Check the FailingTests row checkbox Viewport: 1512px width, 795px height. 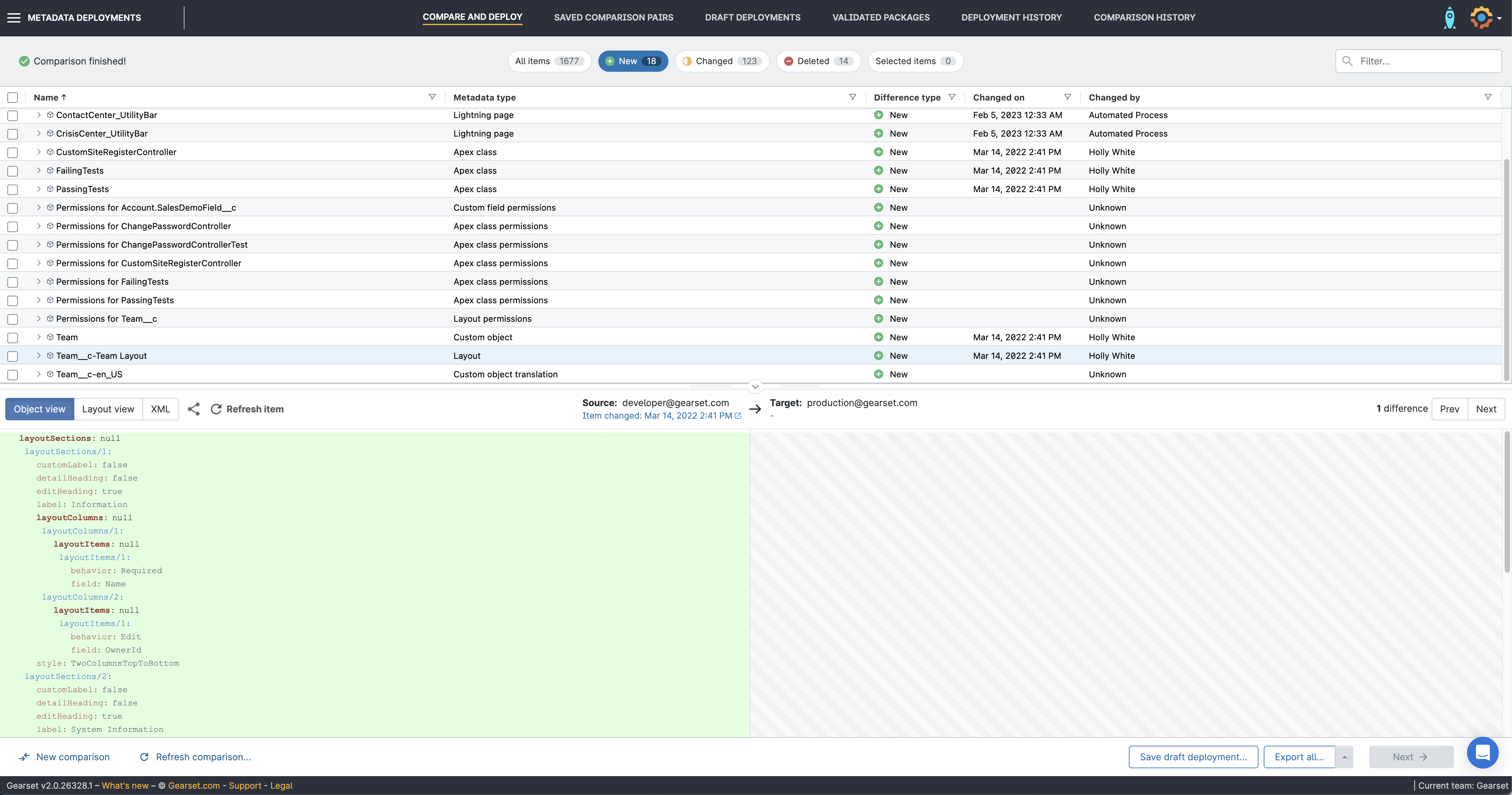[12, 171]
